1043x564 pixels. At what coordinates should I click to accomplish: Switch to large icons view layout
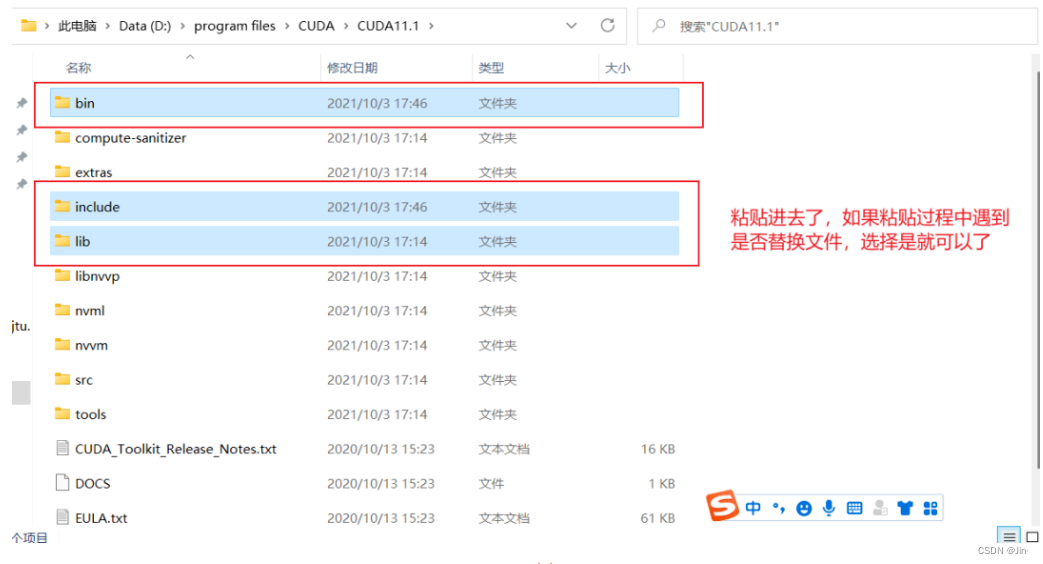pos(1032,536)
